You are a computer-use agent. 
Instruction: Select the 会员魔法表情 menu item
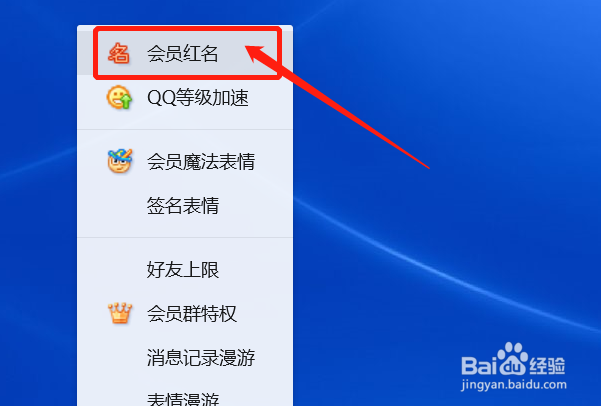[185, 161]
